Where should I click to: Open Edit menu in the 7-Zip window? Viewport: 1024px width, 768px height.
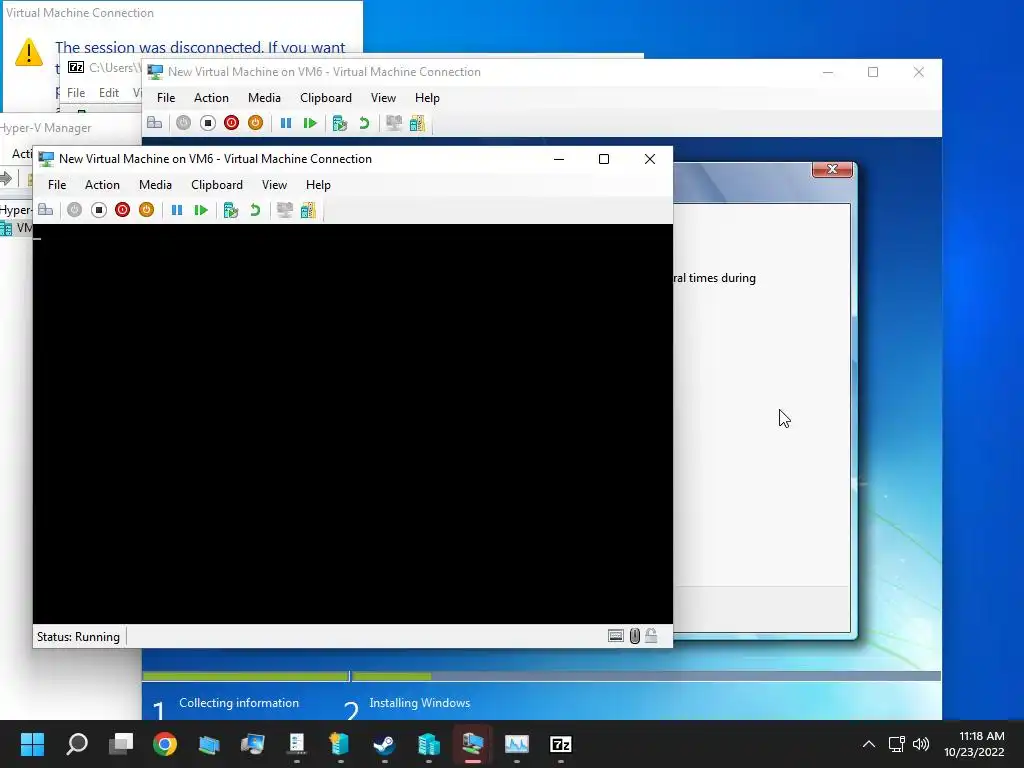click(108, 93)
